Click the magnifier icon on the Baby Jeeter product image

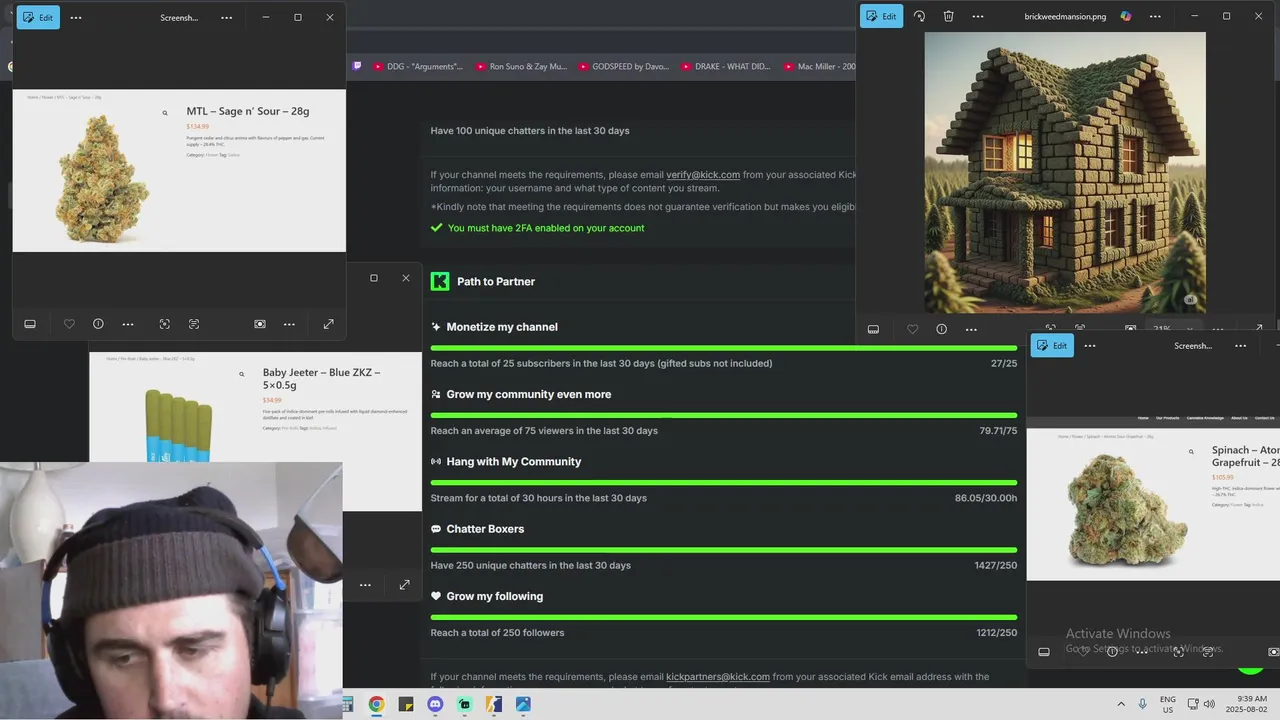coord(241,374)
